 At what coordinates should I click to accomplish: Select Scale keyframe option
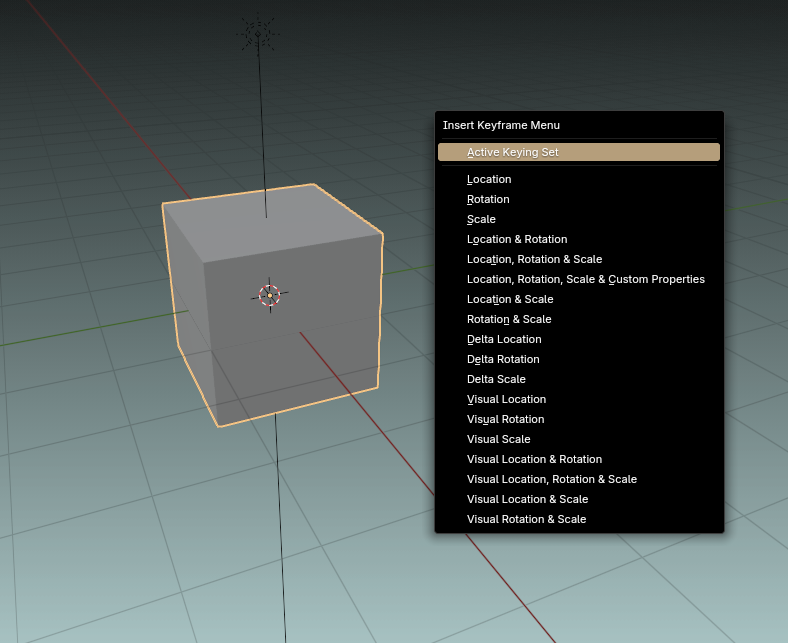click(x=578, y=220)
